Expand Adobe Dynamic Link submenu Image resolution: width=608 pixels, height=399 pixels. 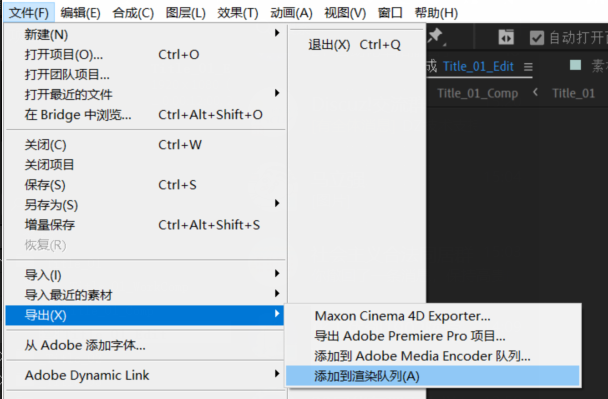point(145,375)
